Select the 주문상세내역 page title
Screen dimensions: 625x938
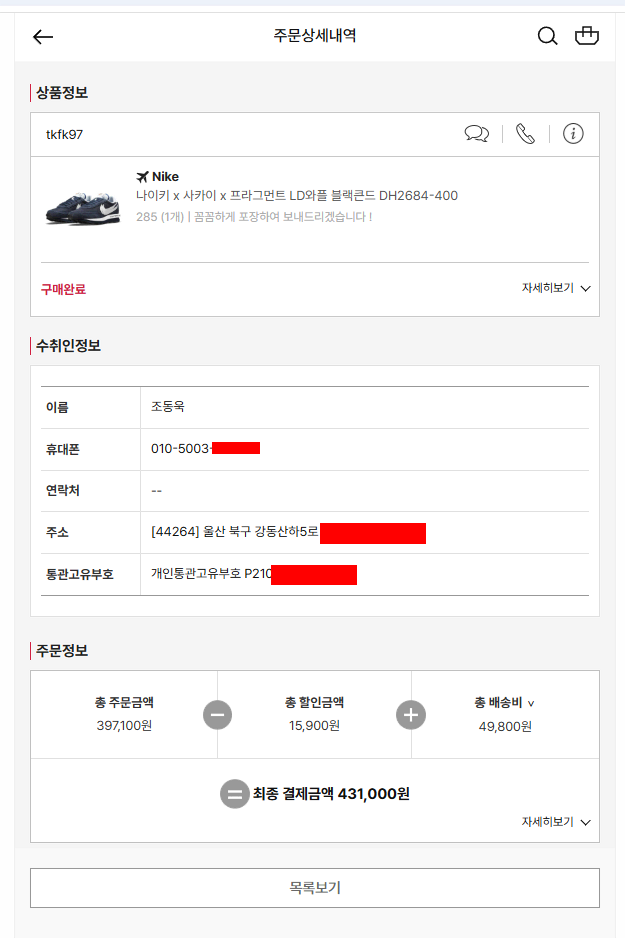pyautogui.click(x=315, y=35)
